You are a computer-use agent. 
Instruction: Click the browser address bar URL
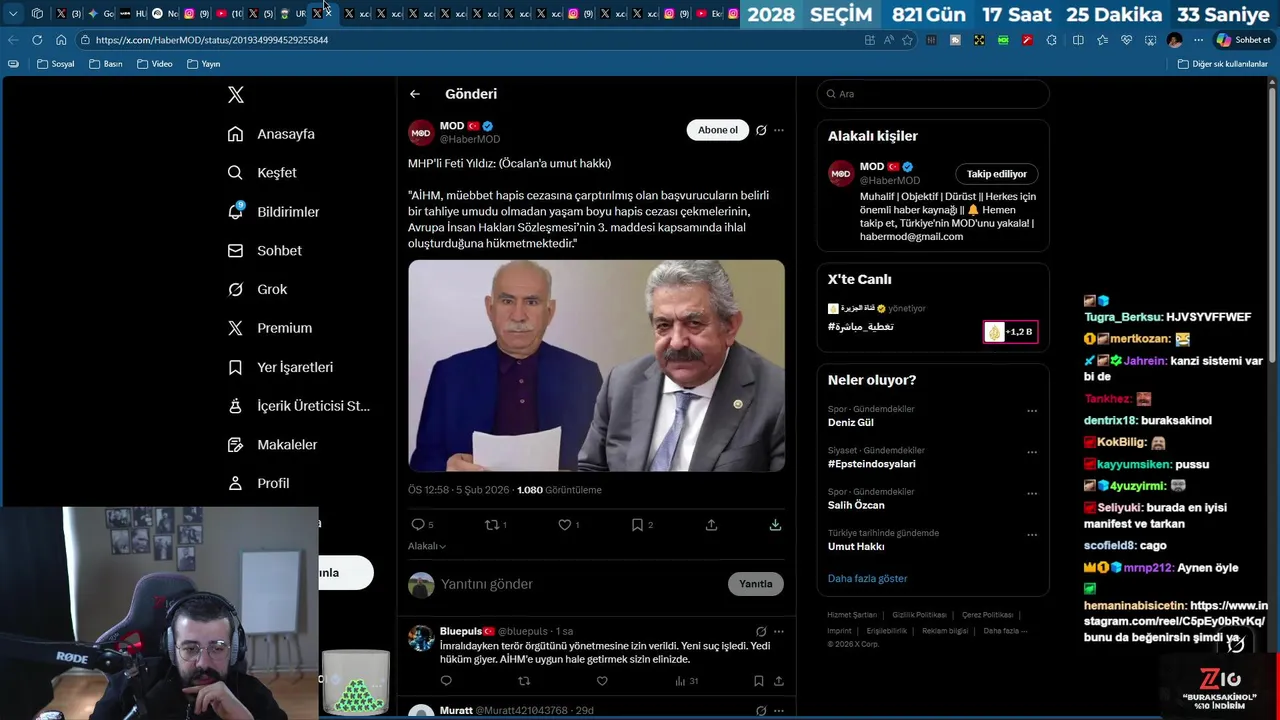click(x=212, y=40)
